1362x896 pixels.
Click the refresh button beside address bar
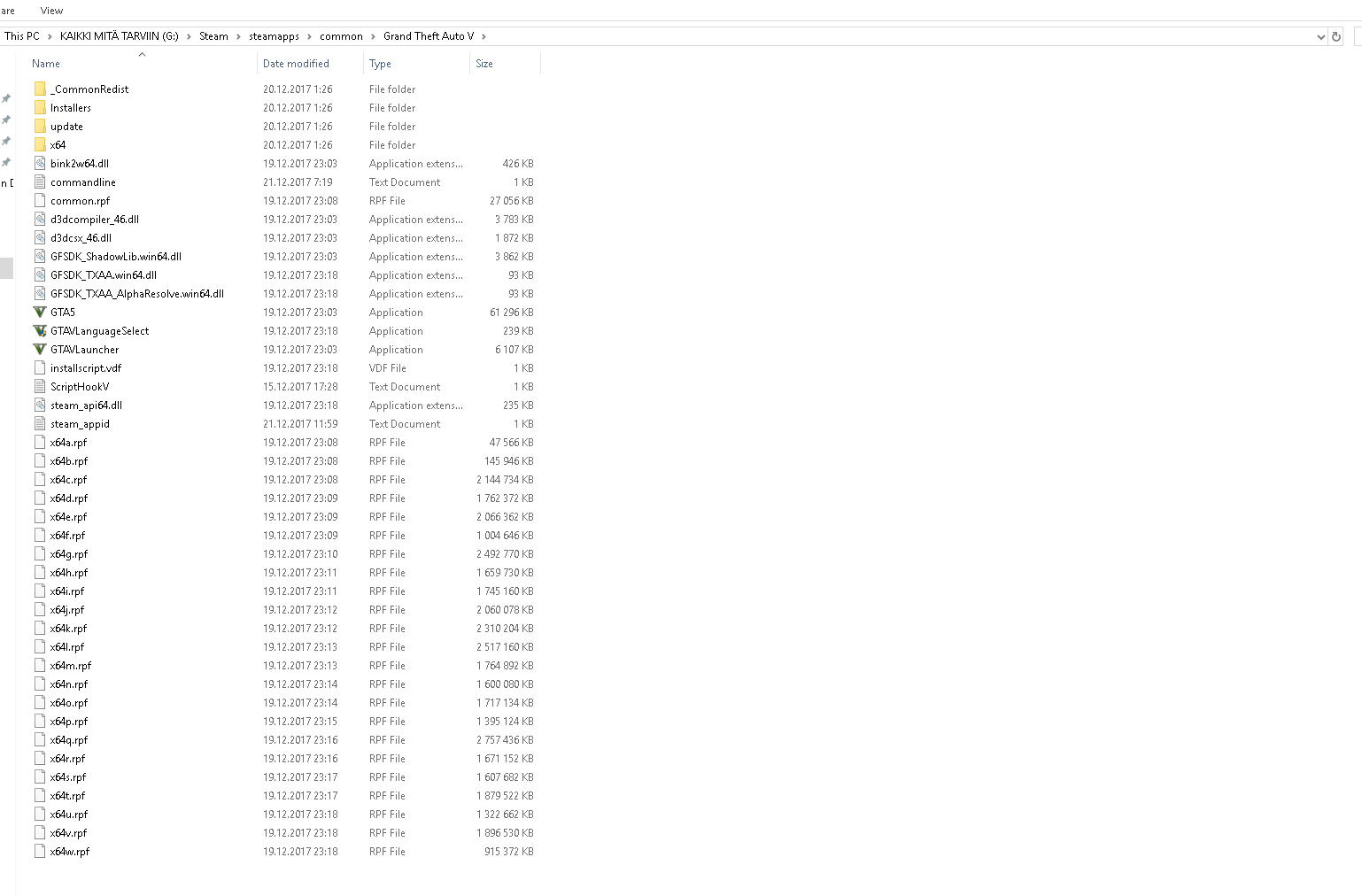[x=1336, y=36]
